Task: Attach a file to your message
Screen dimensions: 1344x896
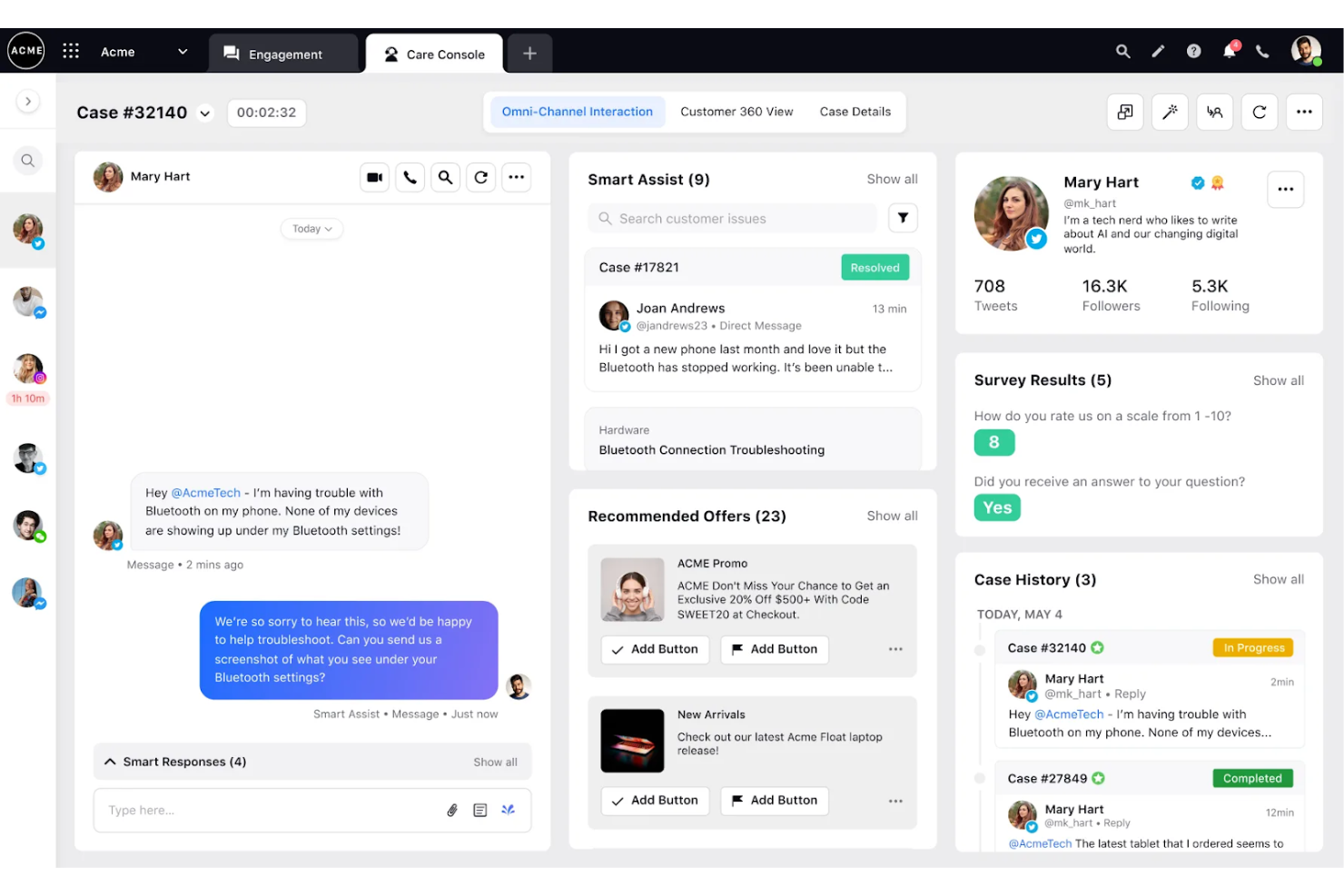Action: click(451, 810)
